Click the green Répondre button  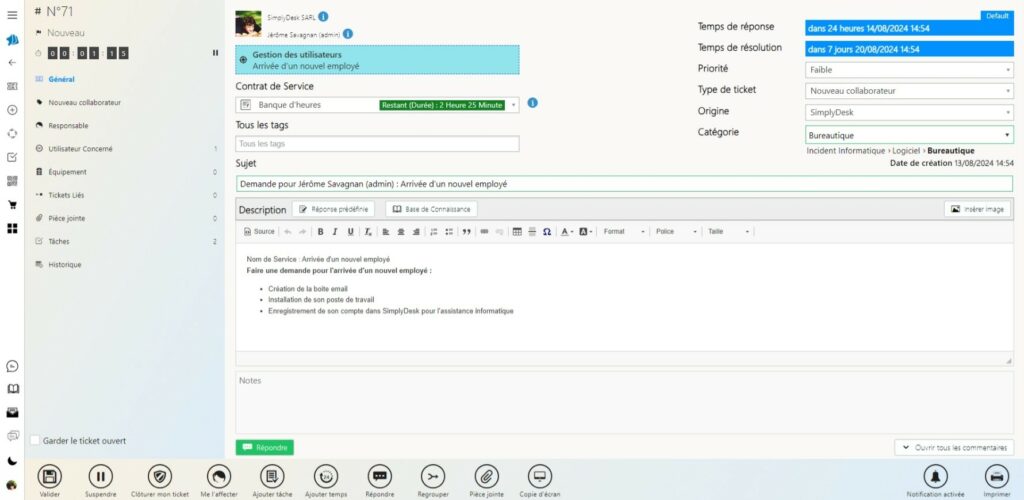point(265,448)
